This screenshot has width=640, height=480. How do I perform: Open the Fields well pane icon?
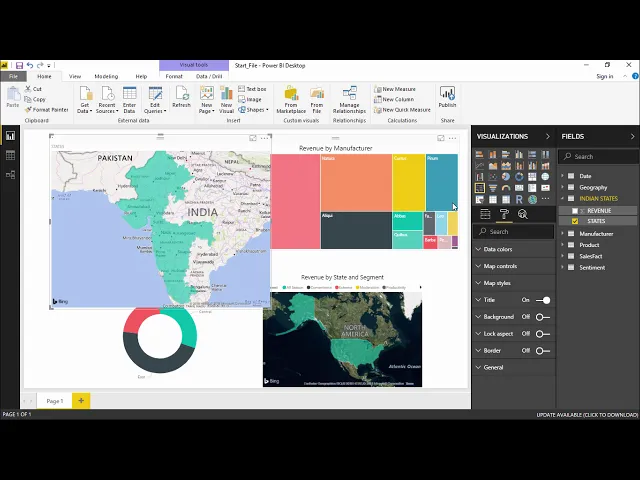[x=485, y=214]
